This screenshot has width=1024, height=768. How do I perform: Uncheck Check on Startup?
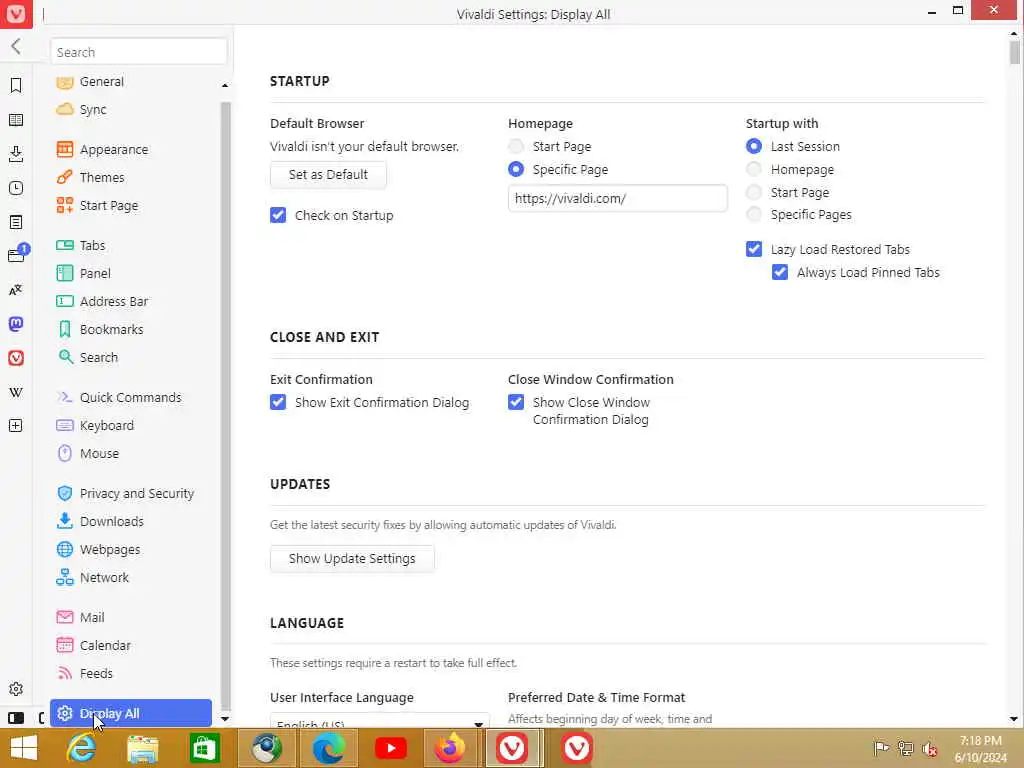[278, 215]
